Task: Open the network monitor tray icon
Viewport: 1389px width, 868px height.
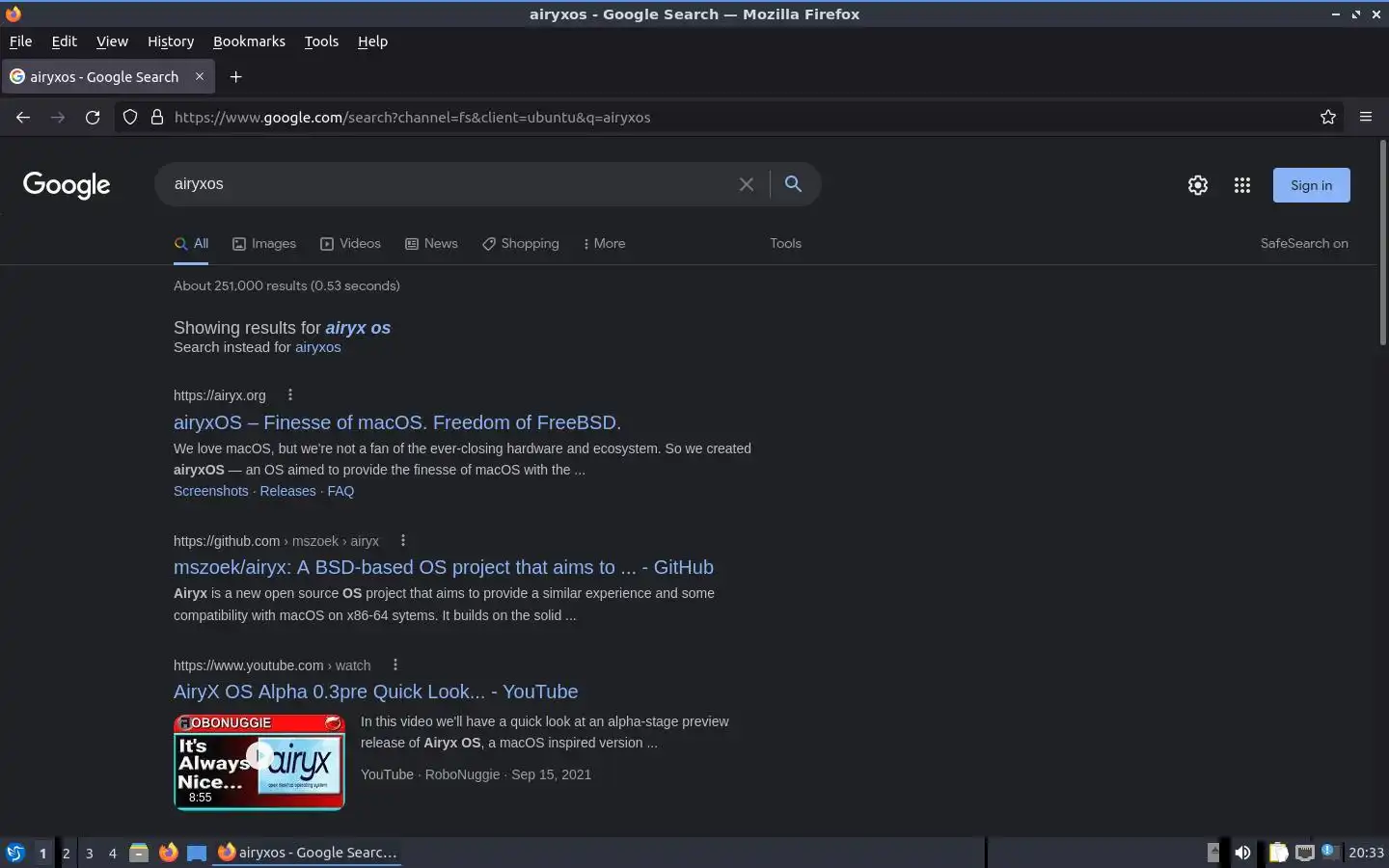Action: tap(1305, 853)
